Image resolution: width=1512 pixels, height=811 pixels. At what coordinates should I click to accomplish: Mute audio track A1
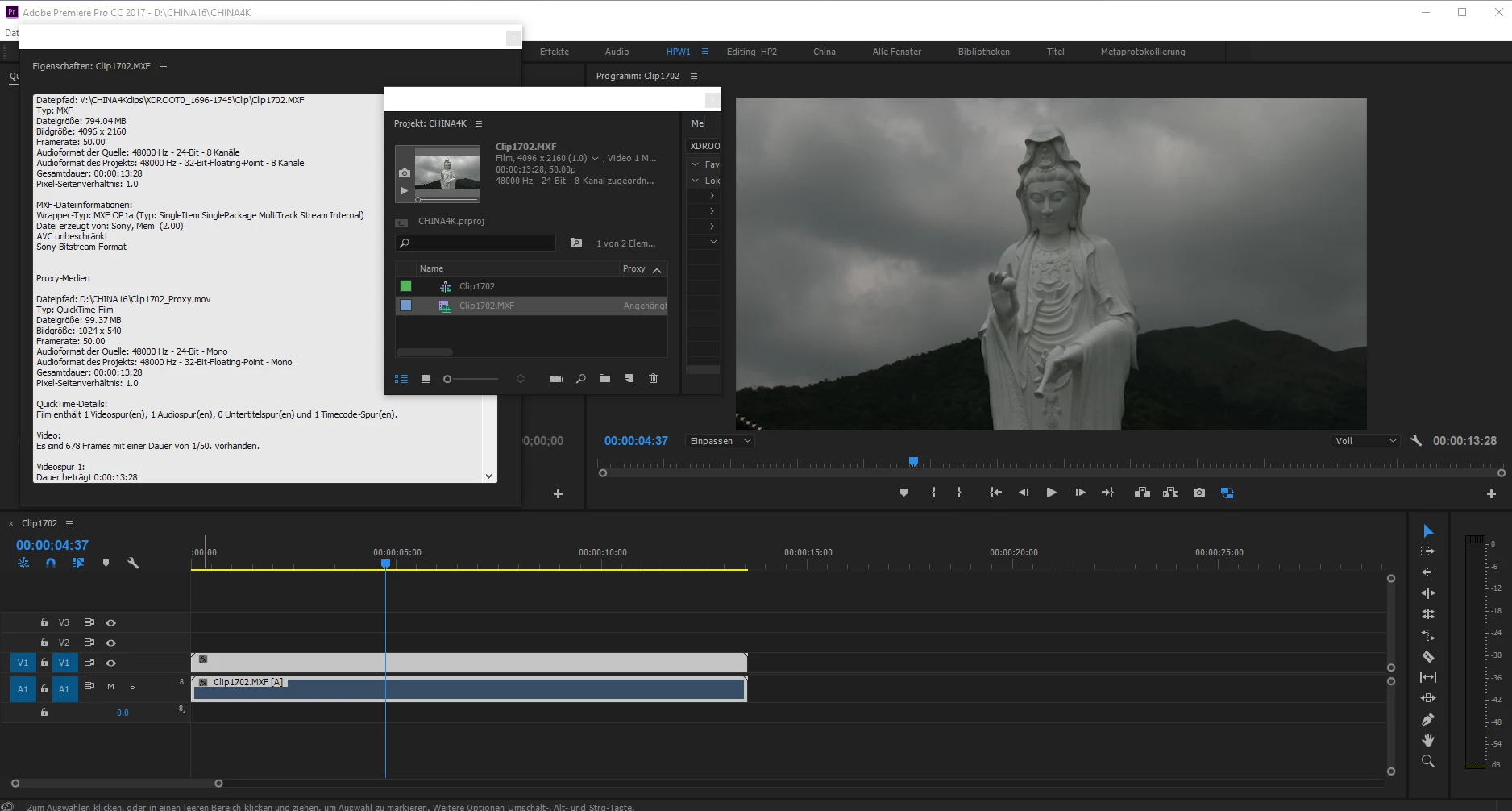110,687
